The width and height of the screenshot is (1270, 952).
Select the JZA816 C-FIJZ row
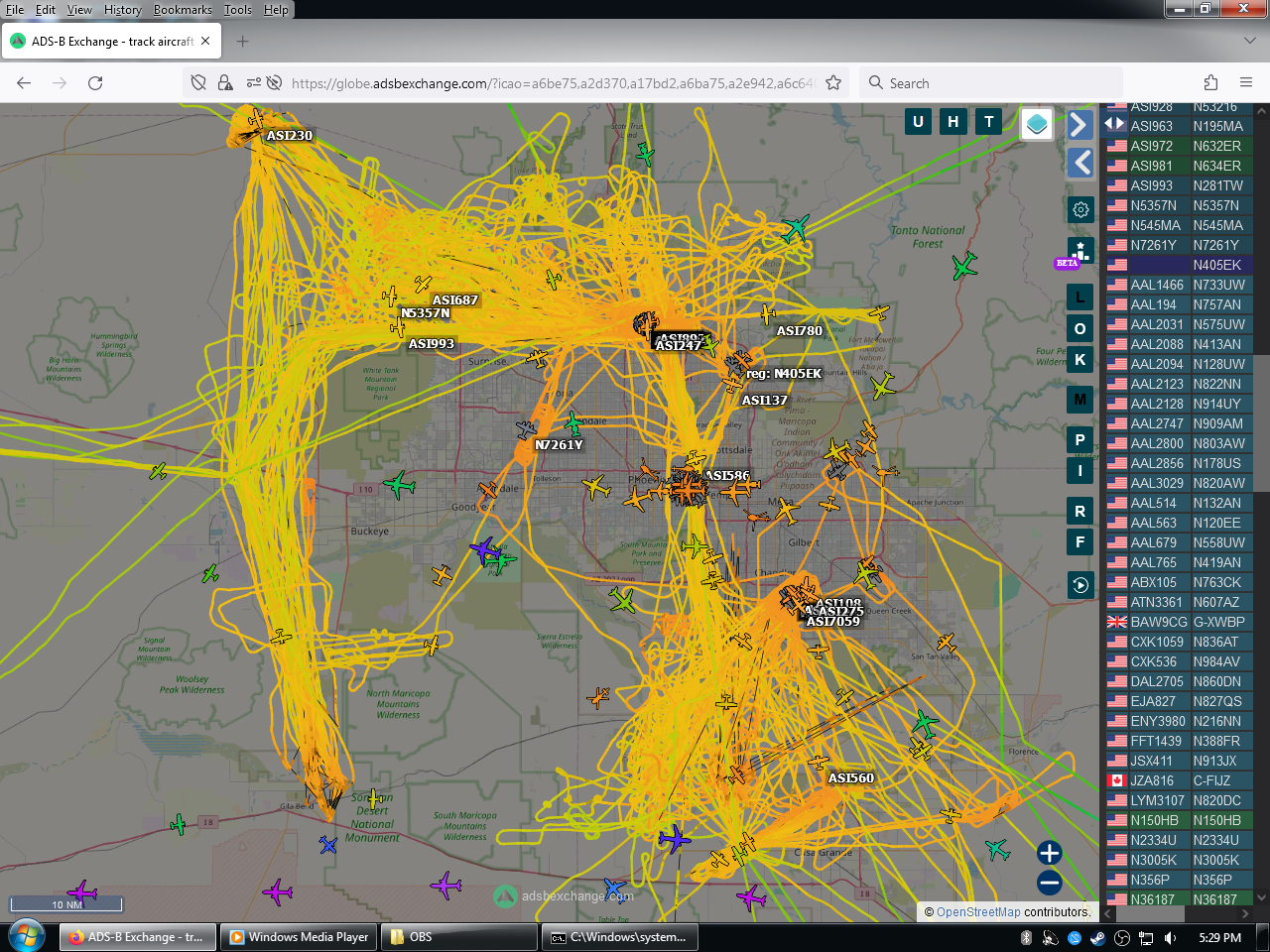[x=1180, y=780]
